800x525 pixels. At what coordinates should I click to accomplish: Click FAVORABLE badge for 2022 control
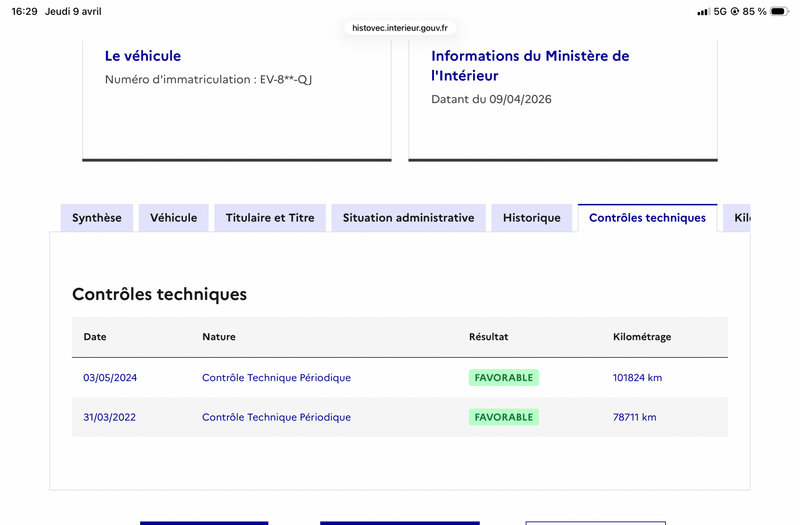[504, 417]
